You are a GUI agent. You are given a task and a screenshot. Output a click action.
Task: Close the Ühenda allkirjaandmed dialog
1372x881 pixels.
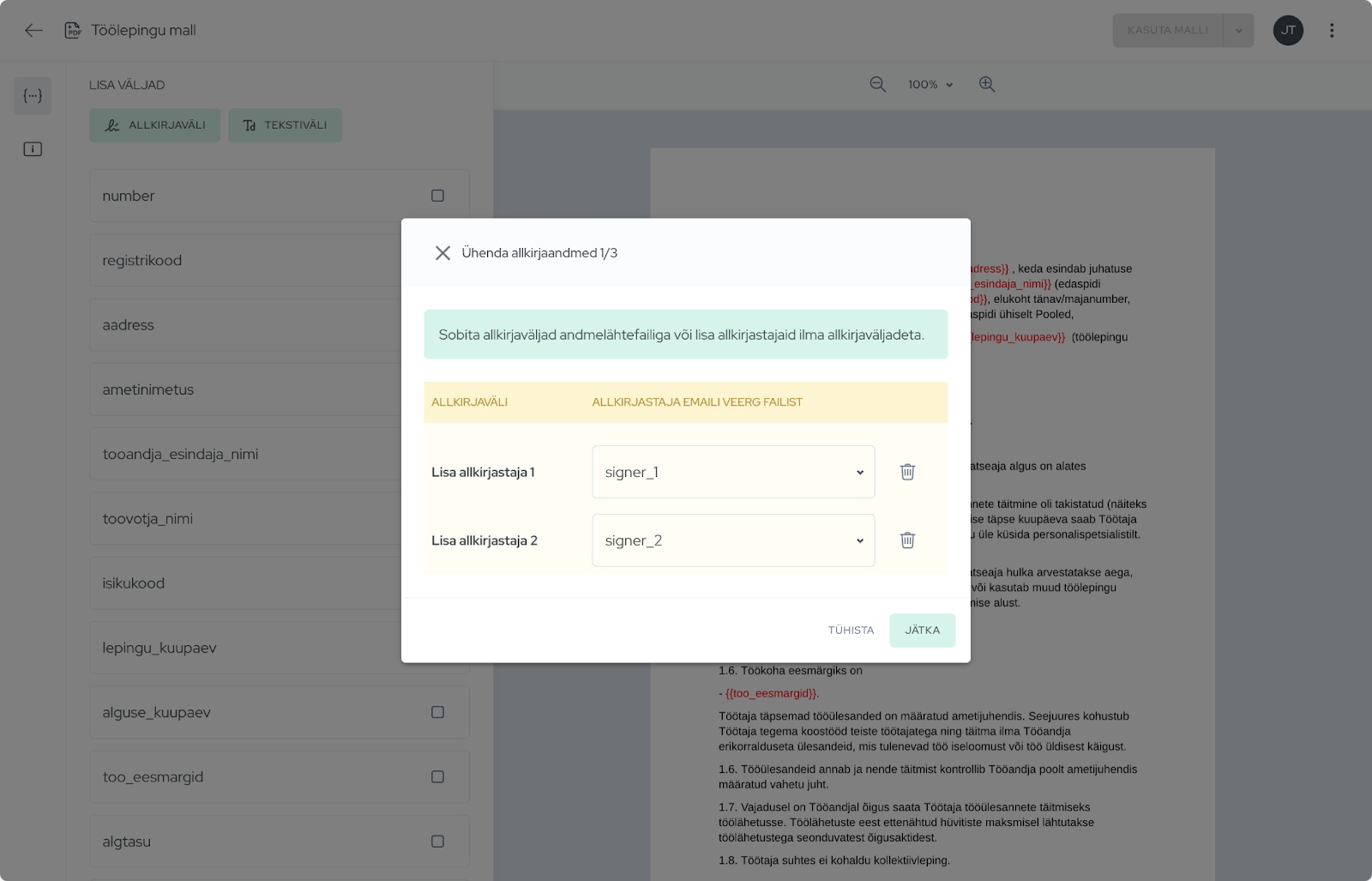coord(442,253)
